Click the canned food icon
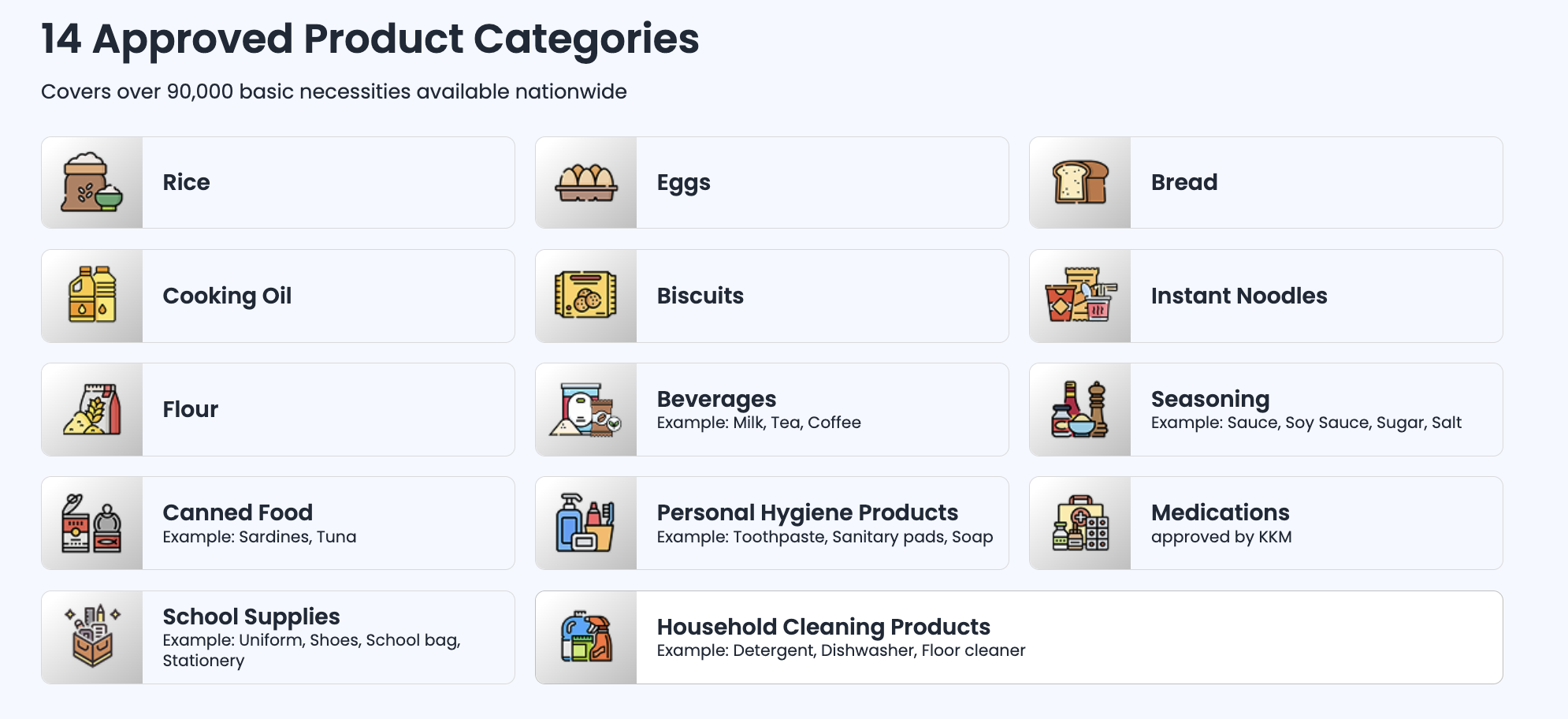1568x719 pixels. click(92, 523)
